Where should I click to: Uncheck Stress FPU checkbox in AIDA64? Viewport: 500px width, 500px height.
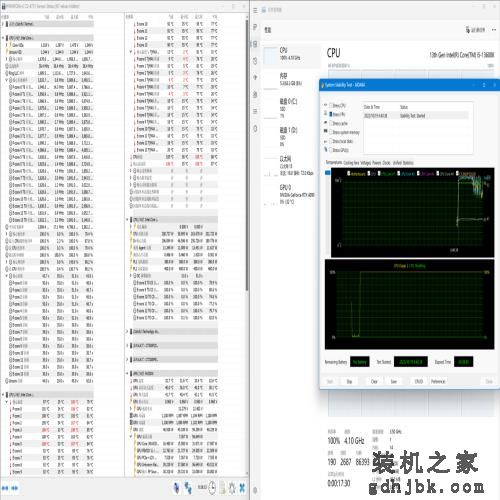[331, 114]
